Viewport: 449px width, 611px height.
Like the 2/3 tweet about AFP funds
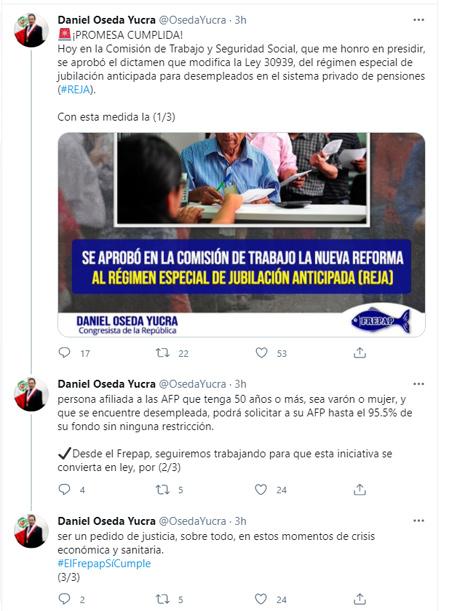coord(261,489)
